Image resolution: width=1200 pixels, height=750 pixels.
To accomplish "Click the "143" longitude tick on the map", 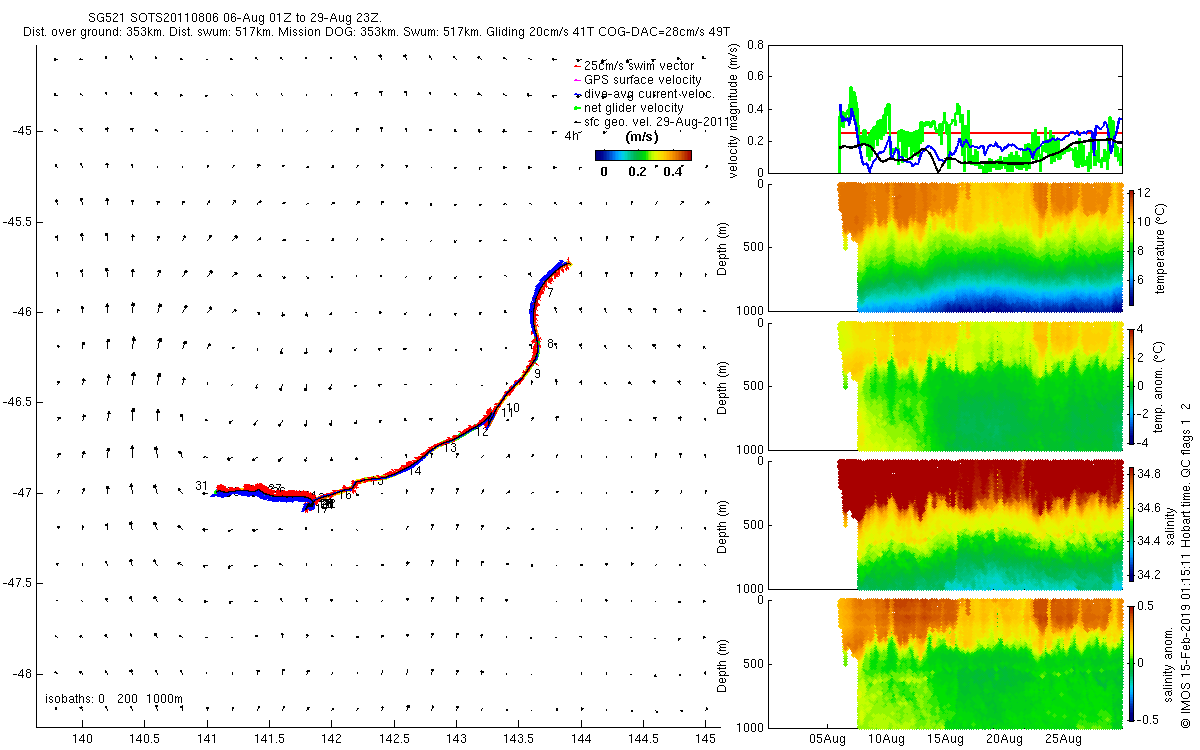I will 456,739.
